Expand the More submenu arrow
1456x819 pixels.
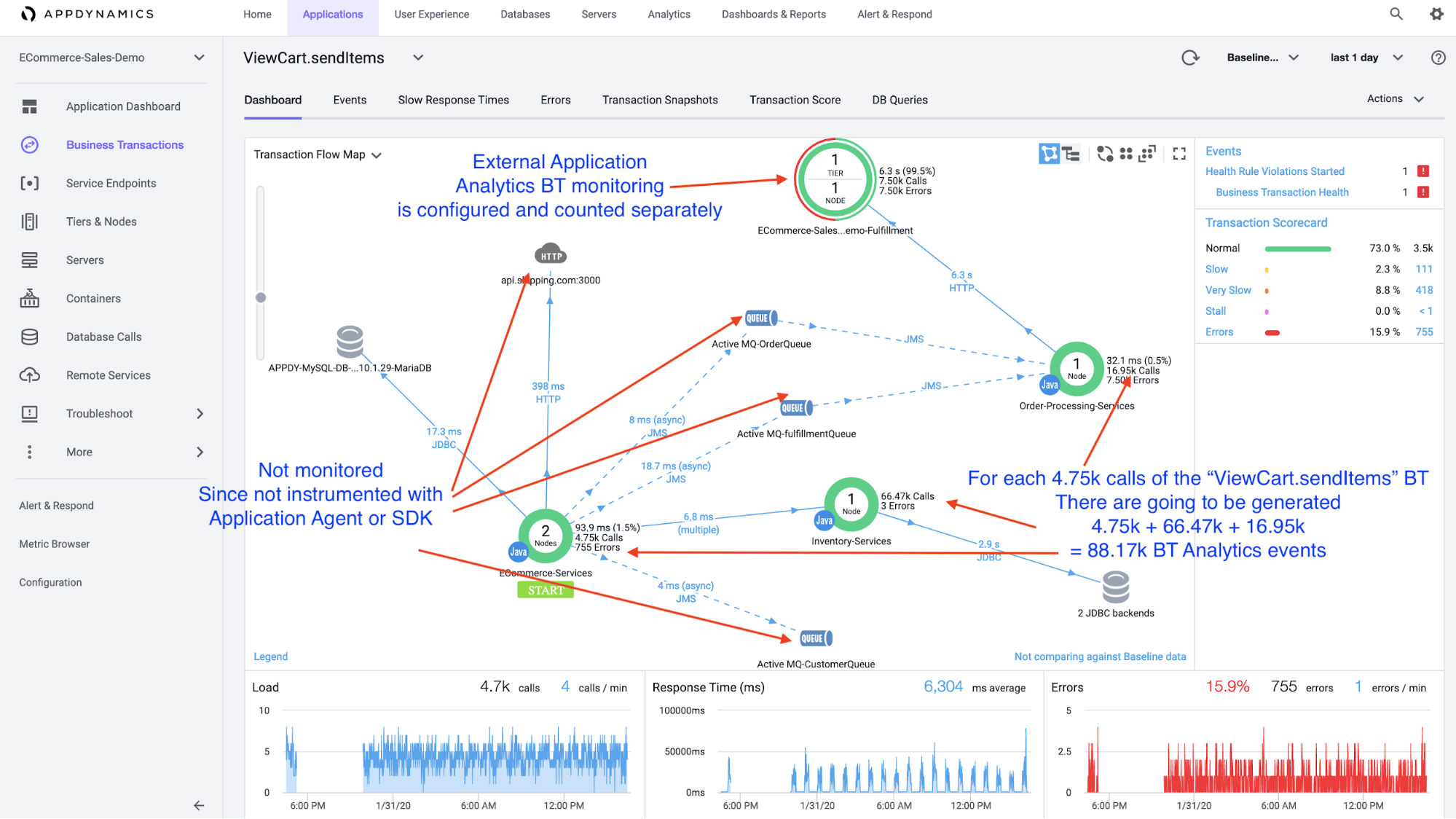click(x=200, y=452)
